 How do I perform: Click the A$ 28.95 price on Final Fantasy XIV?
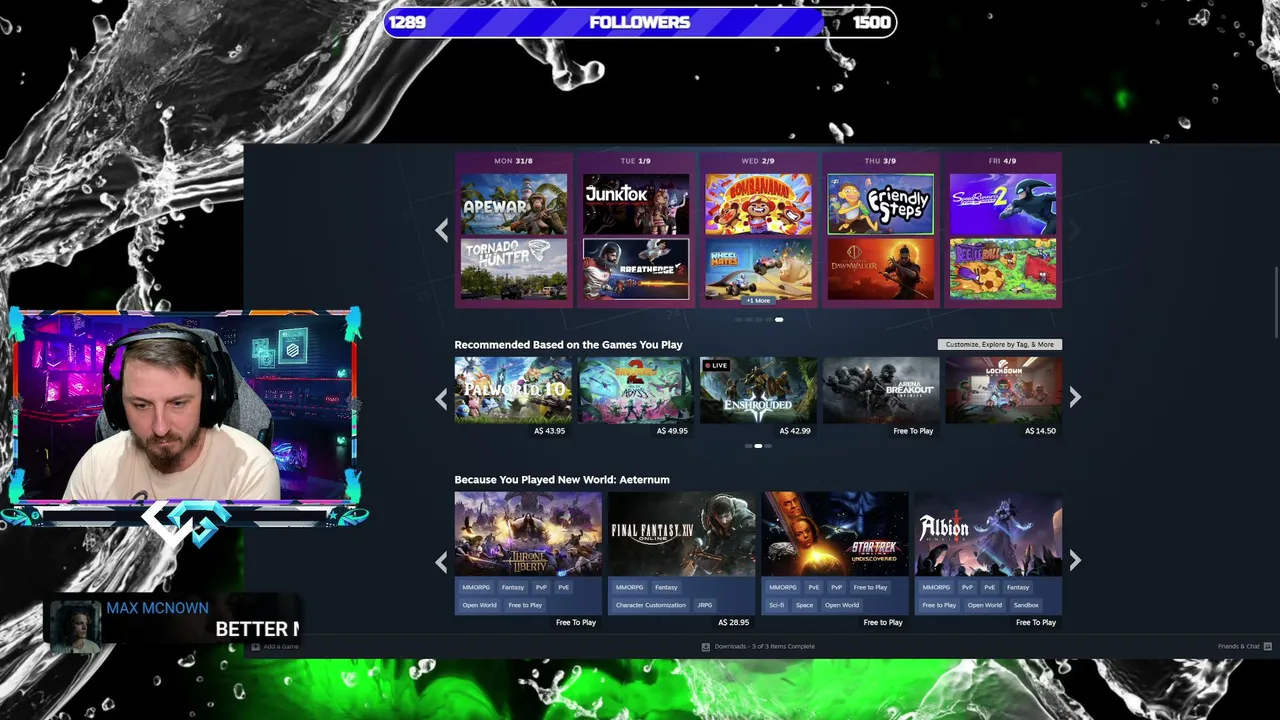pyautogui.click(x=733, y=623)
